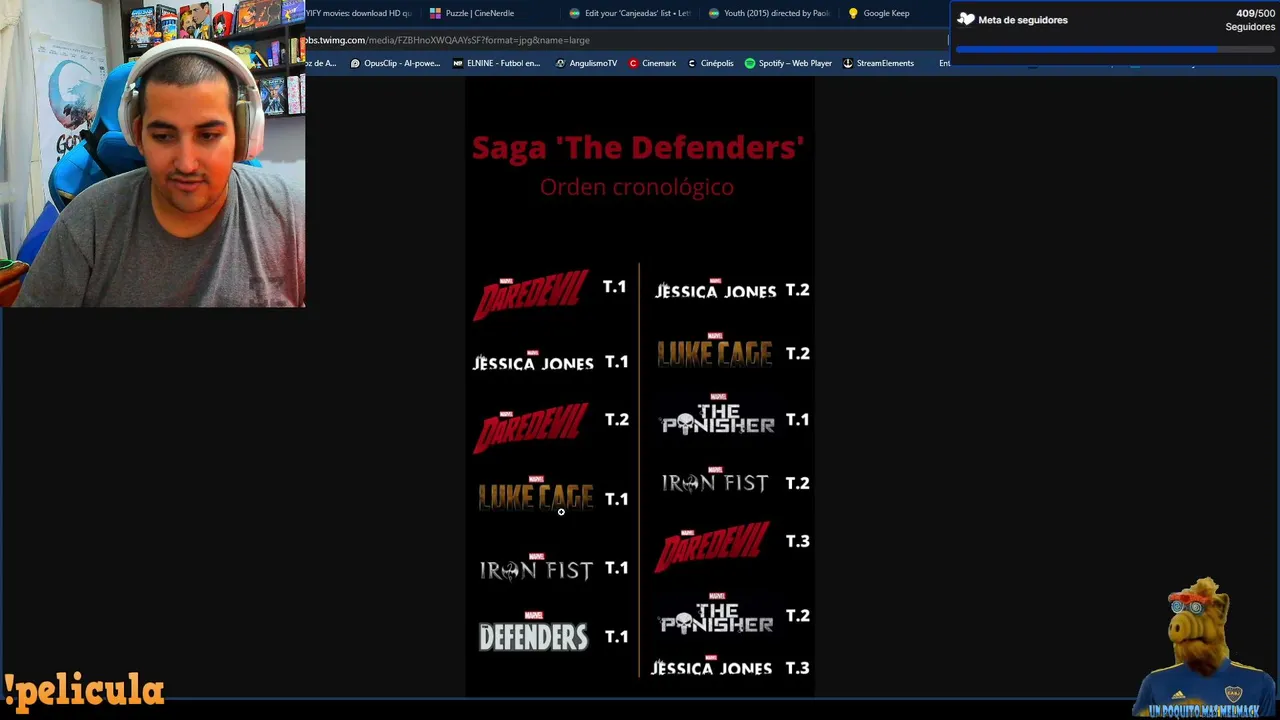1280x720 pixels.
Task: Open the StreamElements bookmark
Action: [x=878, y=63]
